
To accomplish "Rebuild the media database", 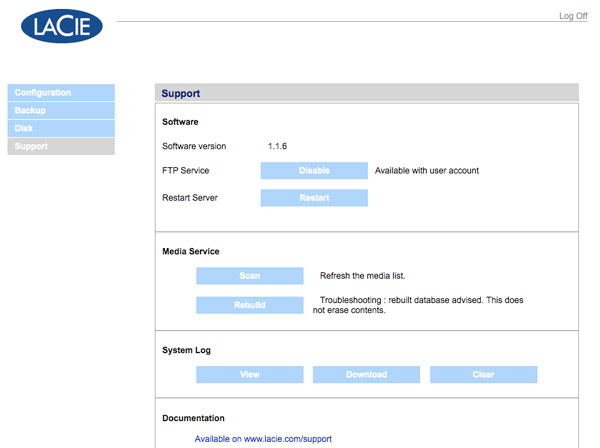I will coord(250,305).
